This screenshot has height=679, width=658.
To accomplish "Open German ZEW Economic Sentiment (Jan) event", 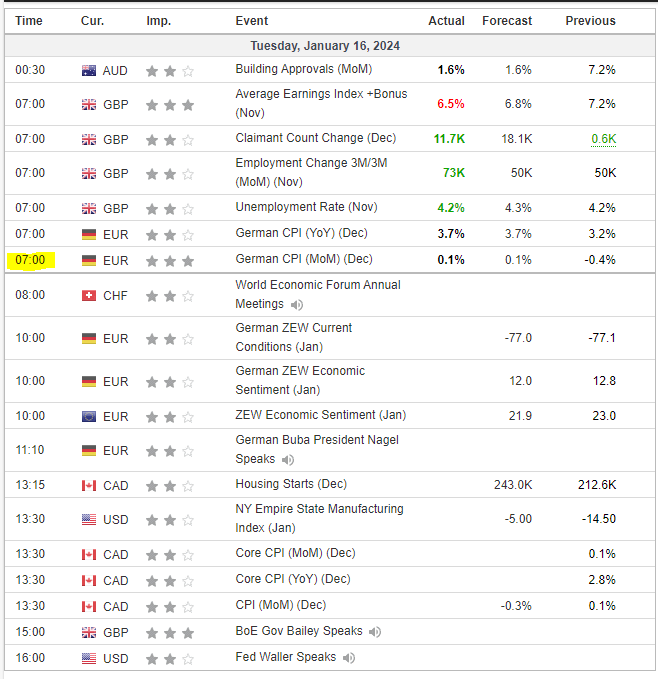I will pyautogui.click(x=300, y=380).
